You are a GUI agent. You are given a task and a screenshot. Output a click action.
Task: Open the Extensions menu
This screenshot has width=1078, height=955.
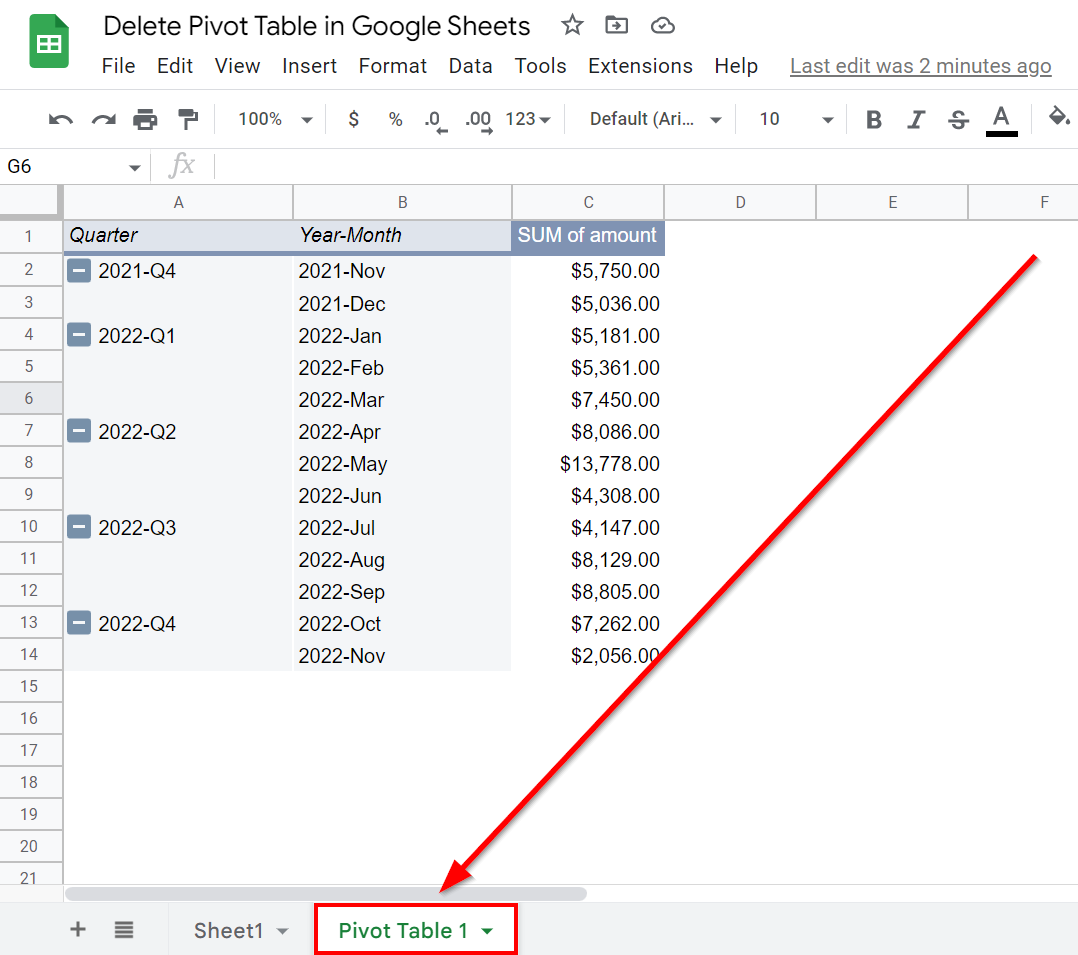[640, 66]
